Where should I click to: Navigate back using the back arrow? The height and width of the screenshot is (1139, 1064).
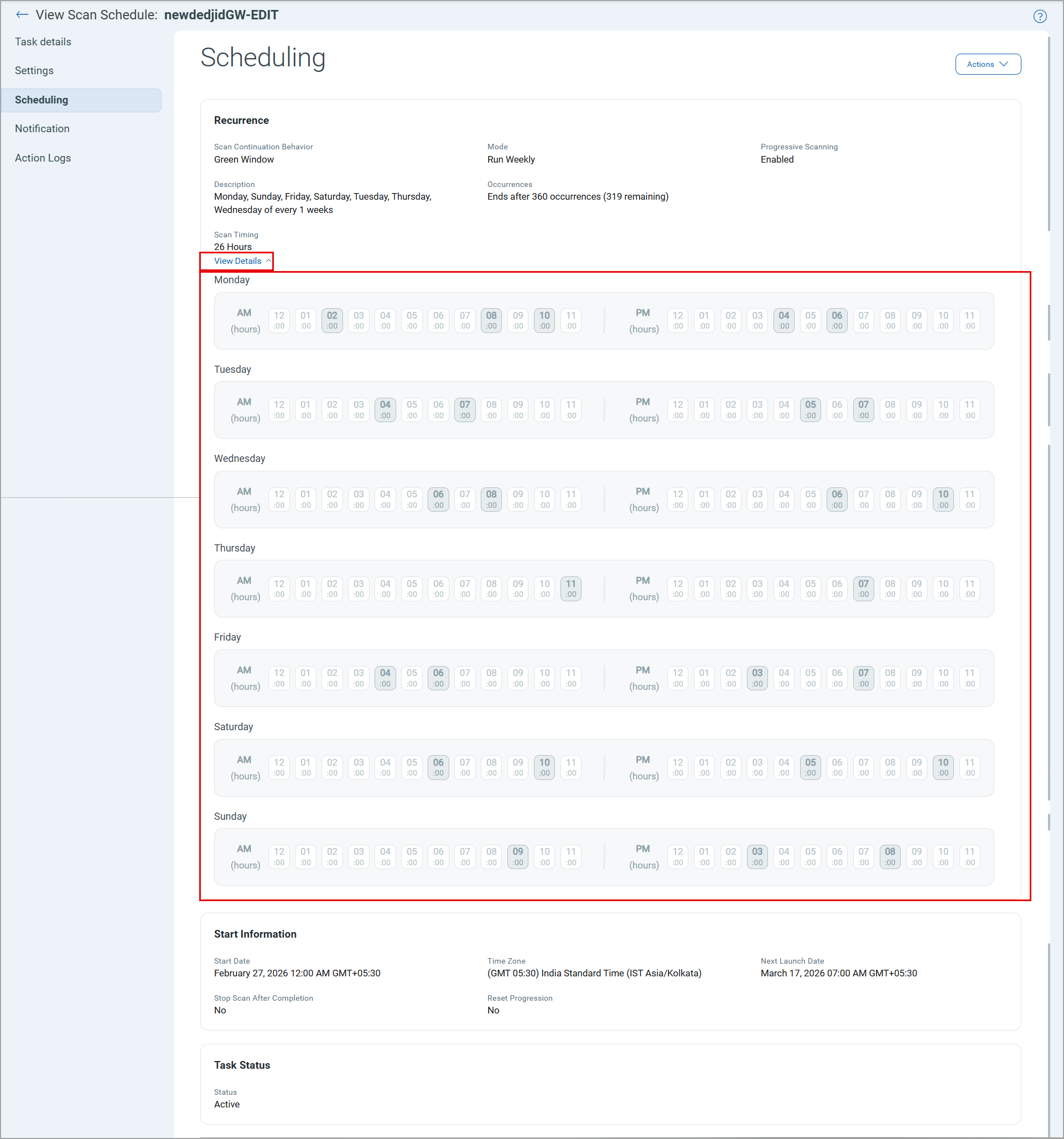(22, 15)
